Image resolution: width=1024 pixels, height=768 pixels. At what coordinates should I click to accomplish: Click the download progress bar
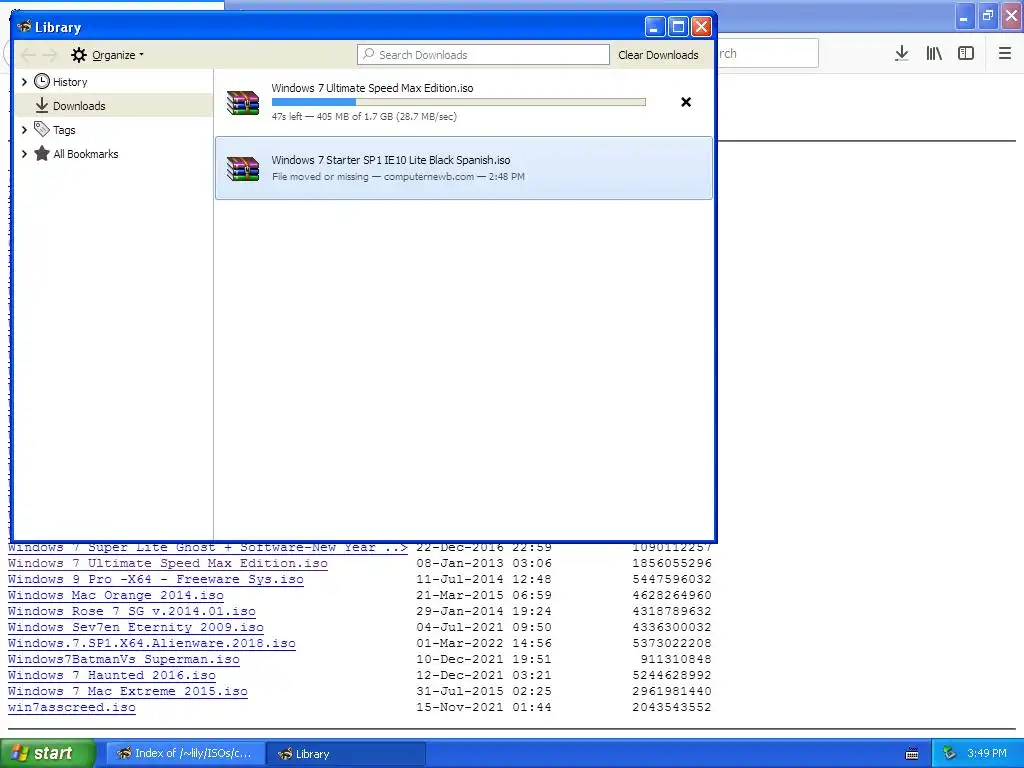[x=458, y=102]
